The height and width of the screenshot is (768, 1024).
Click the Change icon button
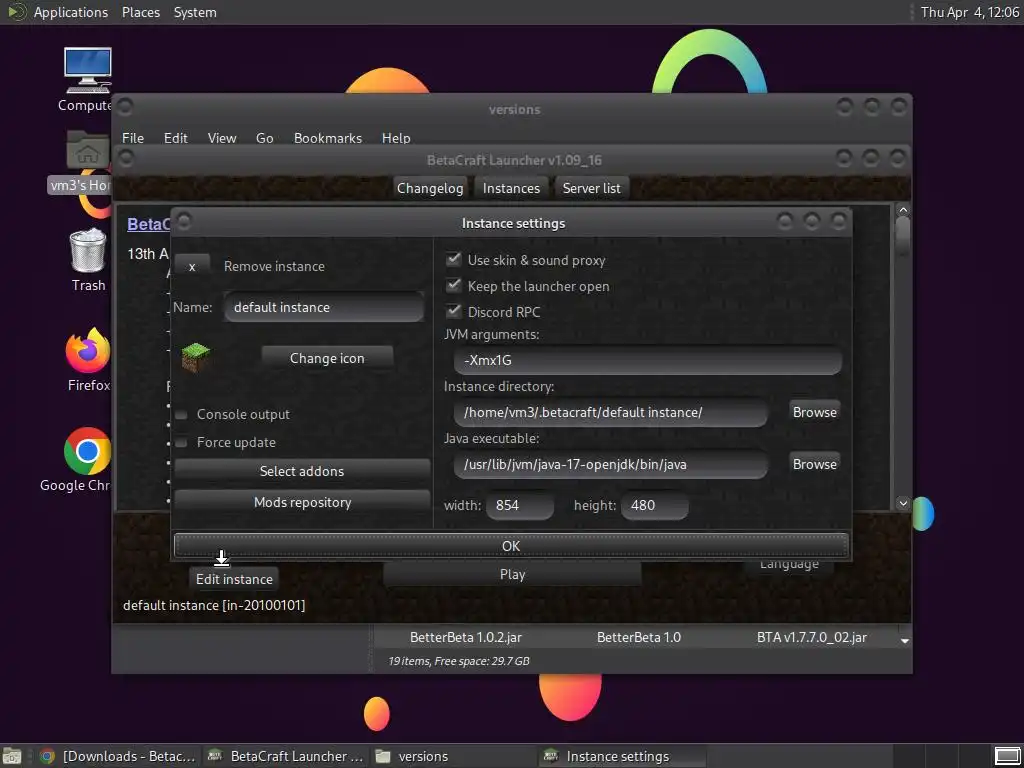327,359
